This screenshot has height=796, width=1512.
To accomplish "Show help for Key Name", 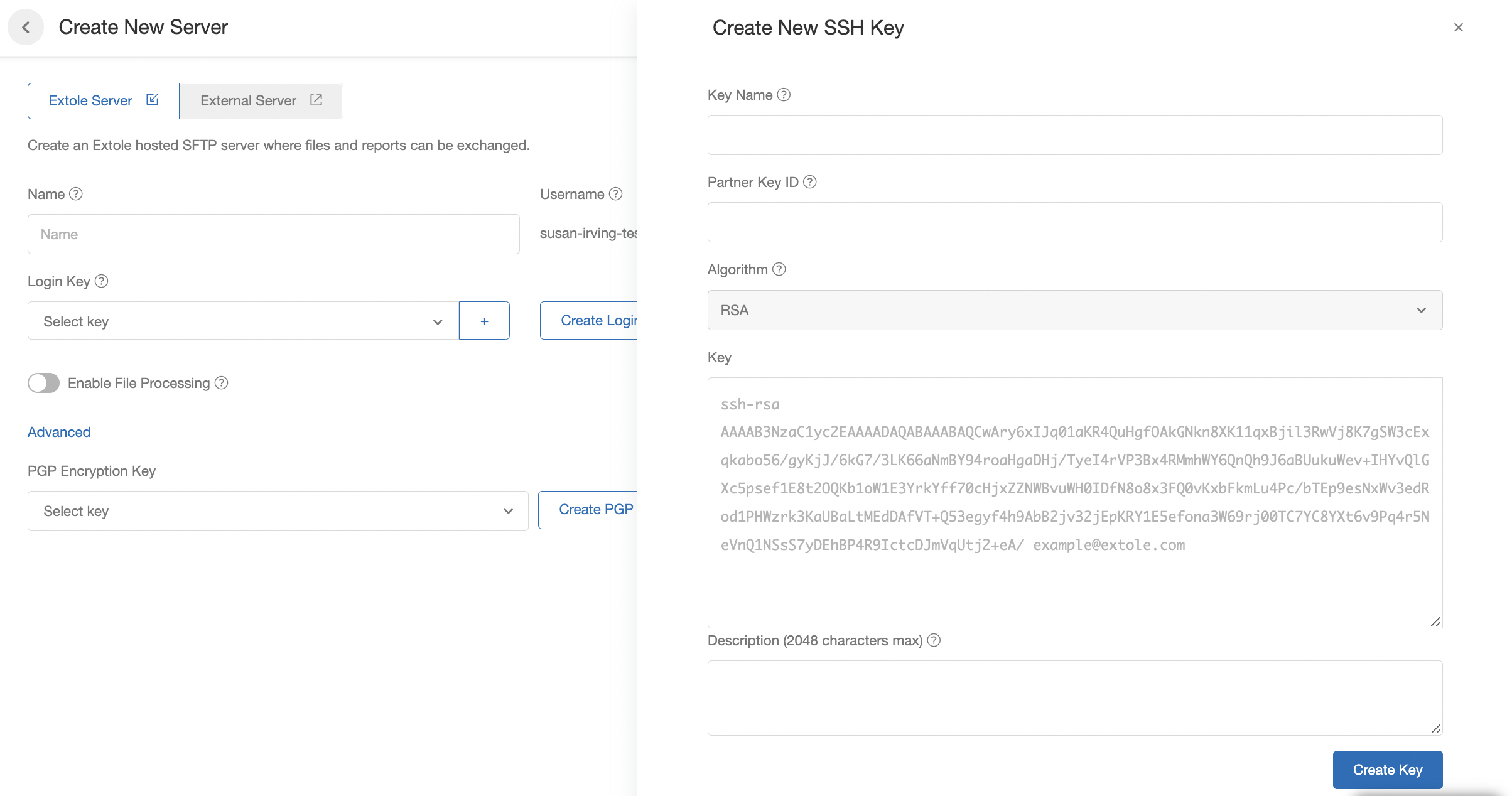I will pos(784,95).
